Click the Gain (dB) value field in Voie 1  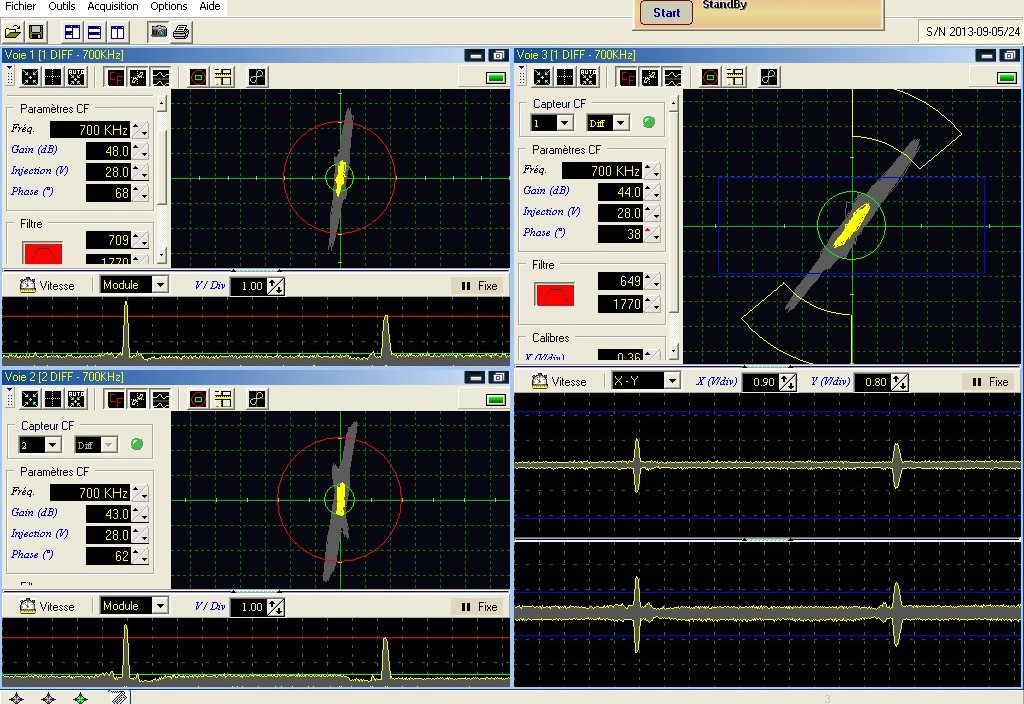[108, 151]
